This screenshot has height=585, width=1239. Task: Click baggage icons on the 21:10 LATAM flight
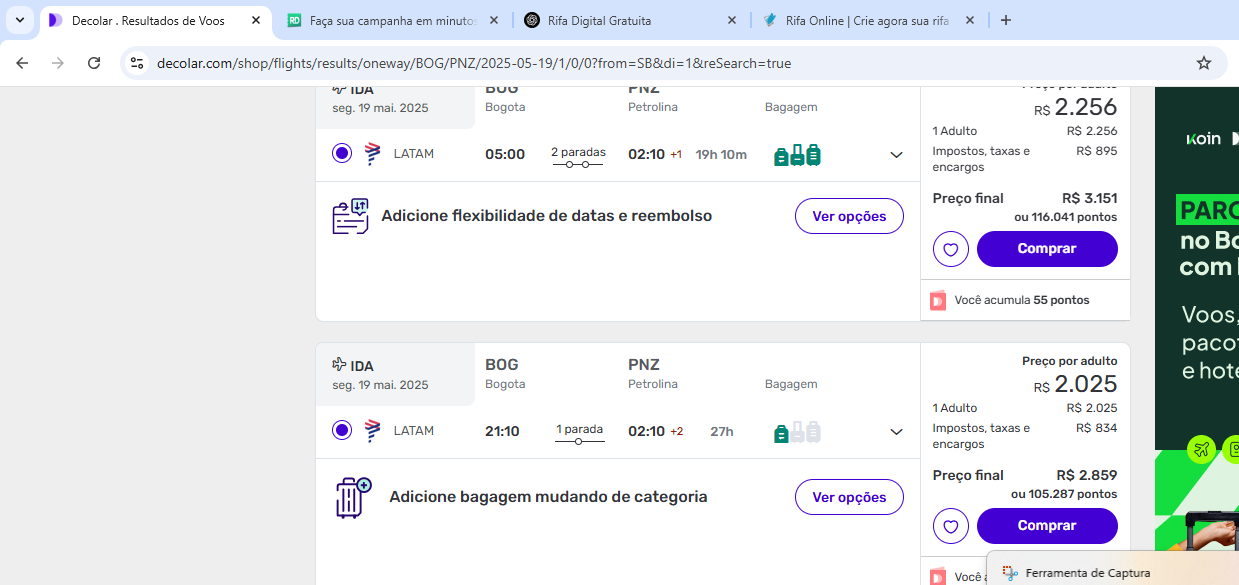click(x=797, y=432)
